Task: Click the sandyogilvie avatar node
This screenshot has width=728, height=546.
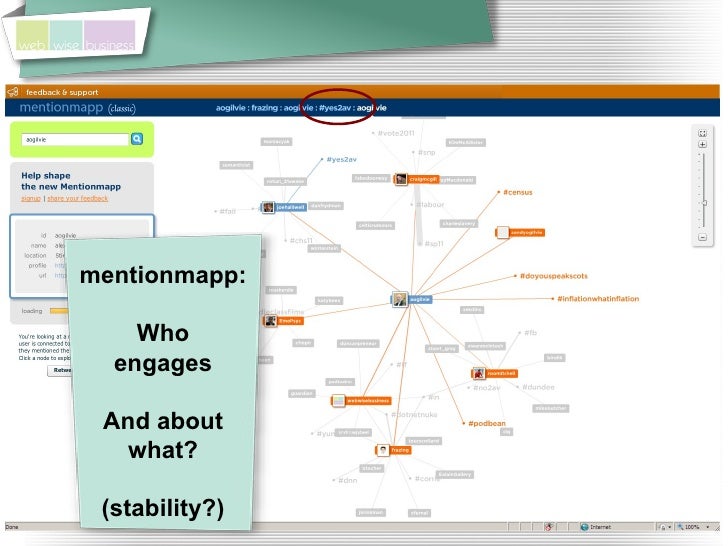Action: [502, 232]
